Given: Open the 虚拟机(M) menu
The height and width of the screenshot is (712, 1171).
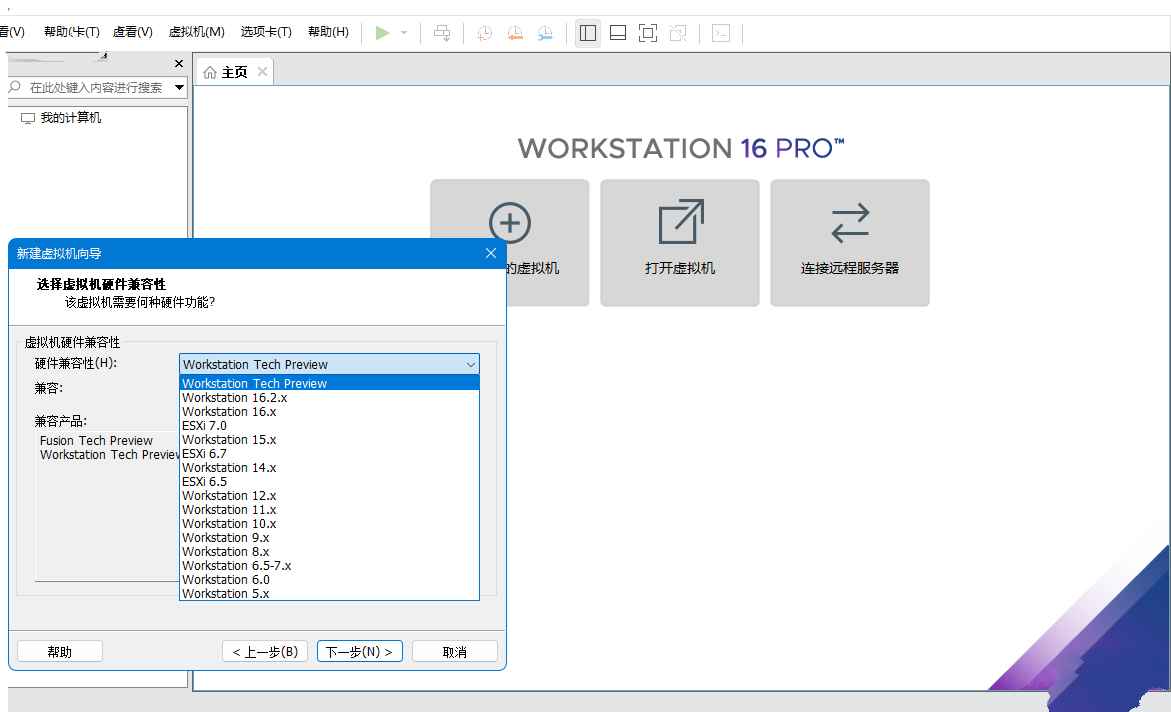Looking at the screenshot, I should [x=196, y=31].
